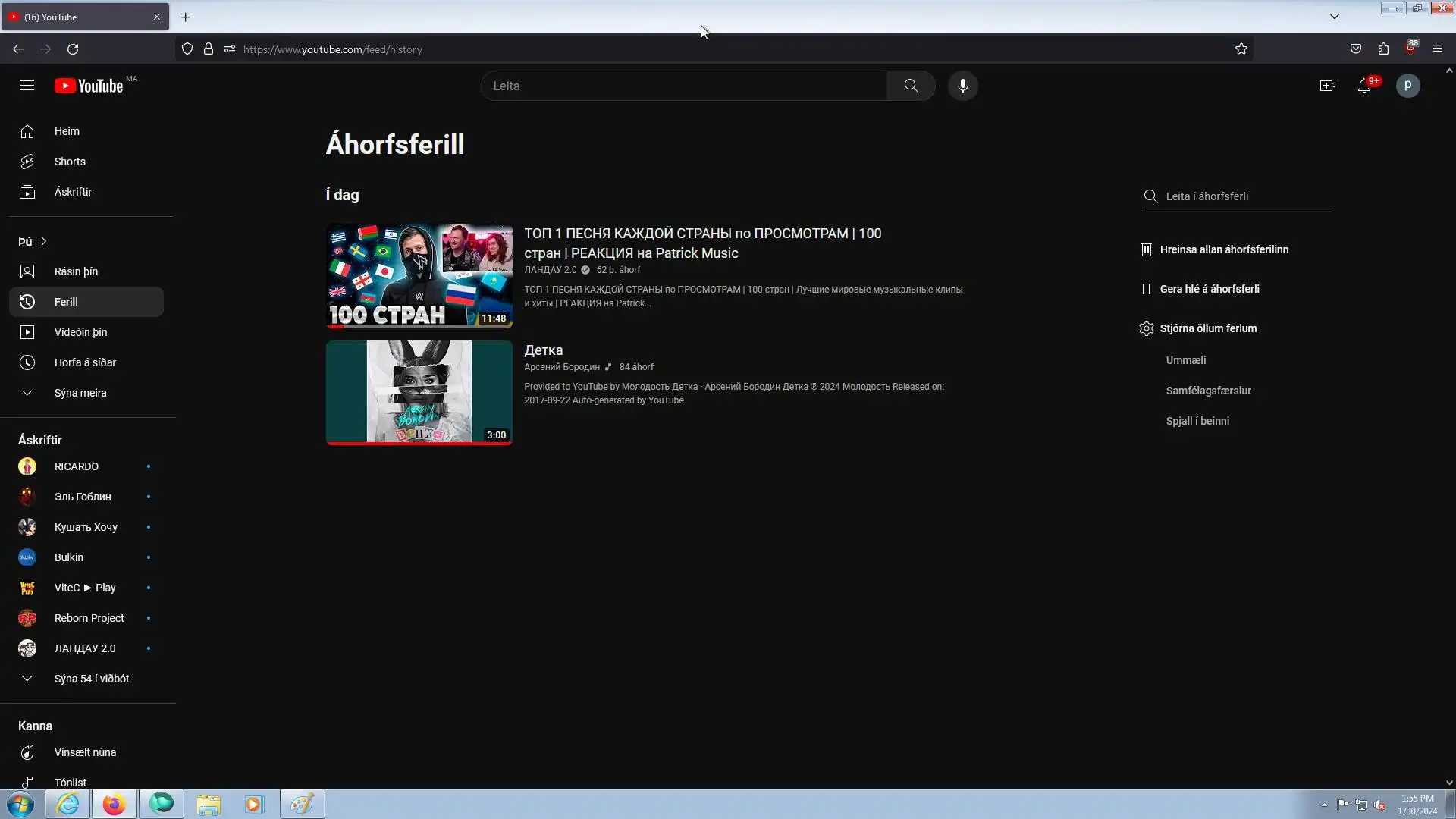Open the Ummæli link

(x=1185, y=360)
